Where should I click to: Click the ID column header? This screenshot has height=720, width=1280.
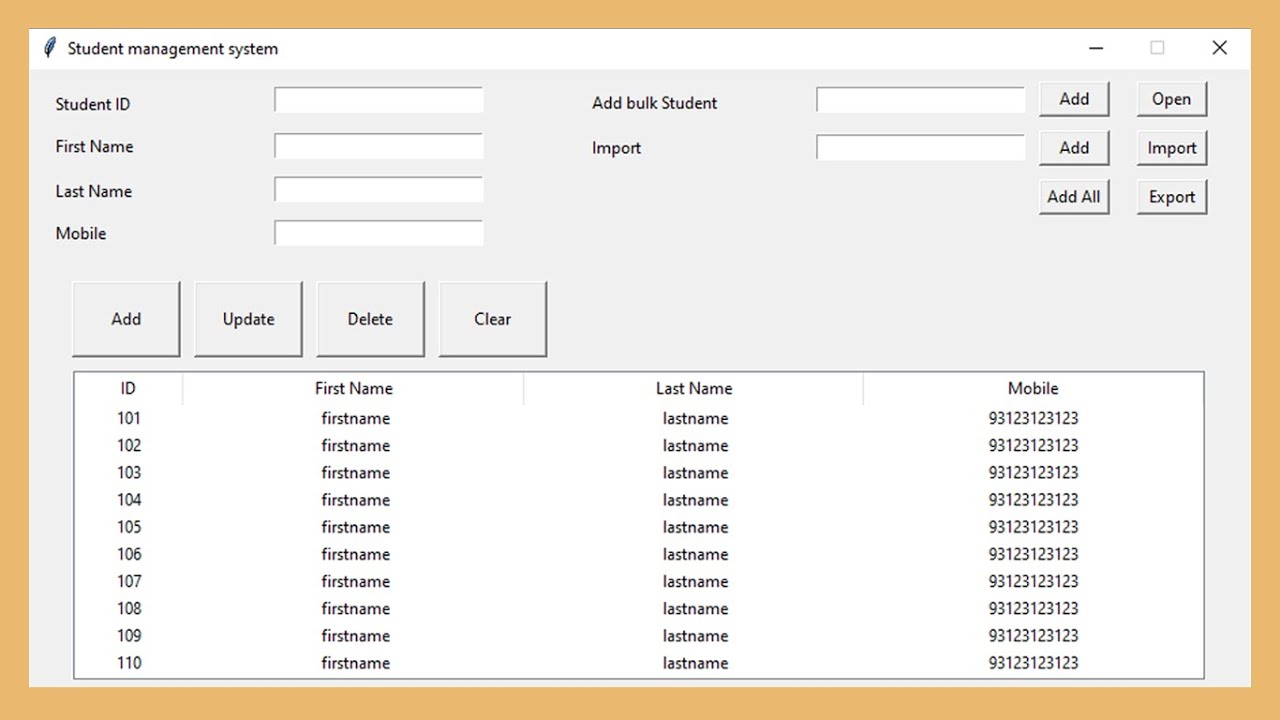(x=128, y=388)
